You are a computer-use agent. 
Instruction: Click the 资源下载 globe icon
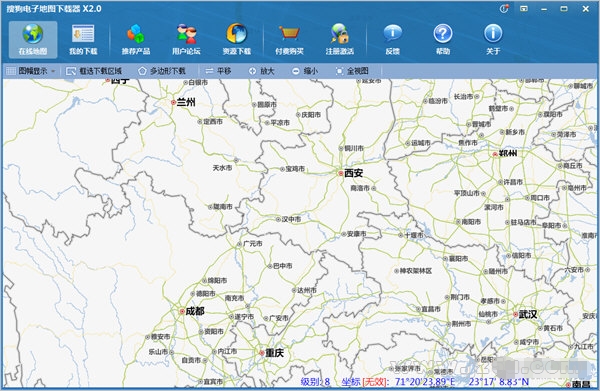tap(236, 34)
